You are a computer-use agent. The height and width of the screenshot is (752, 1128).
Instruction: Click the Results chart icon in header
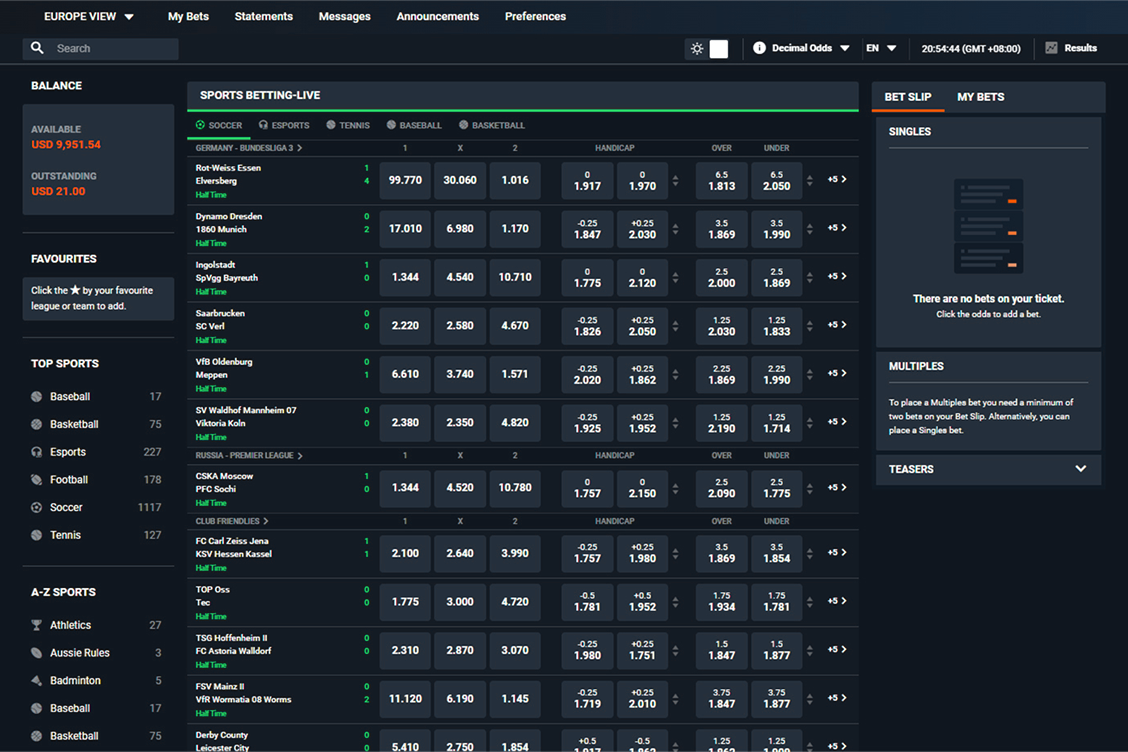pos(1051,48)
